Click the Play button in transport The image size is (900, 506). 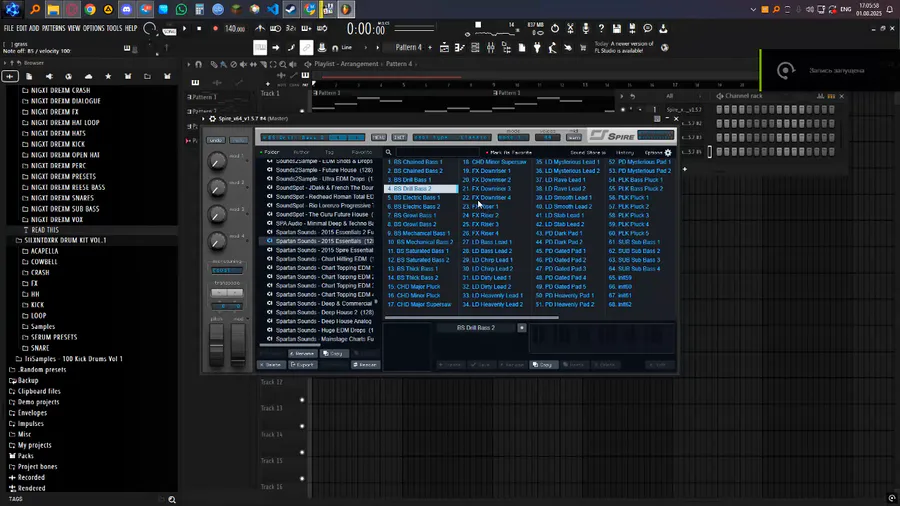point(184,28)
